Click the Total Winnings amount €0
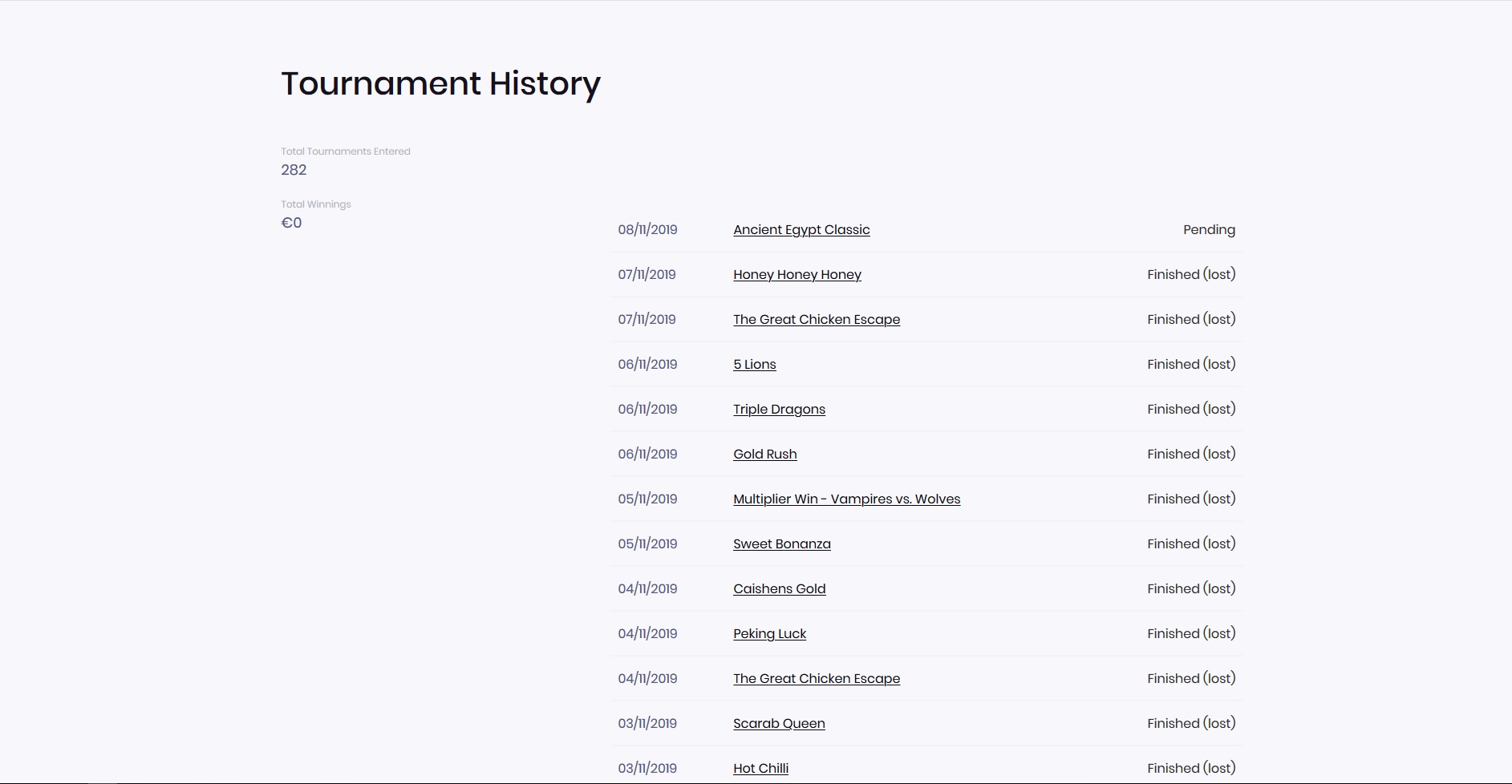Image resolution: width=1512 pixels, height=784 pixels. 291,223
